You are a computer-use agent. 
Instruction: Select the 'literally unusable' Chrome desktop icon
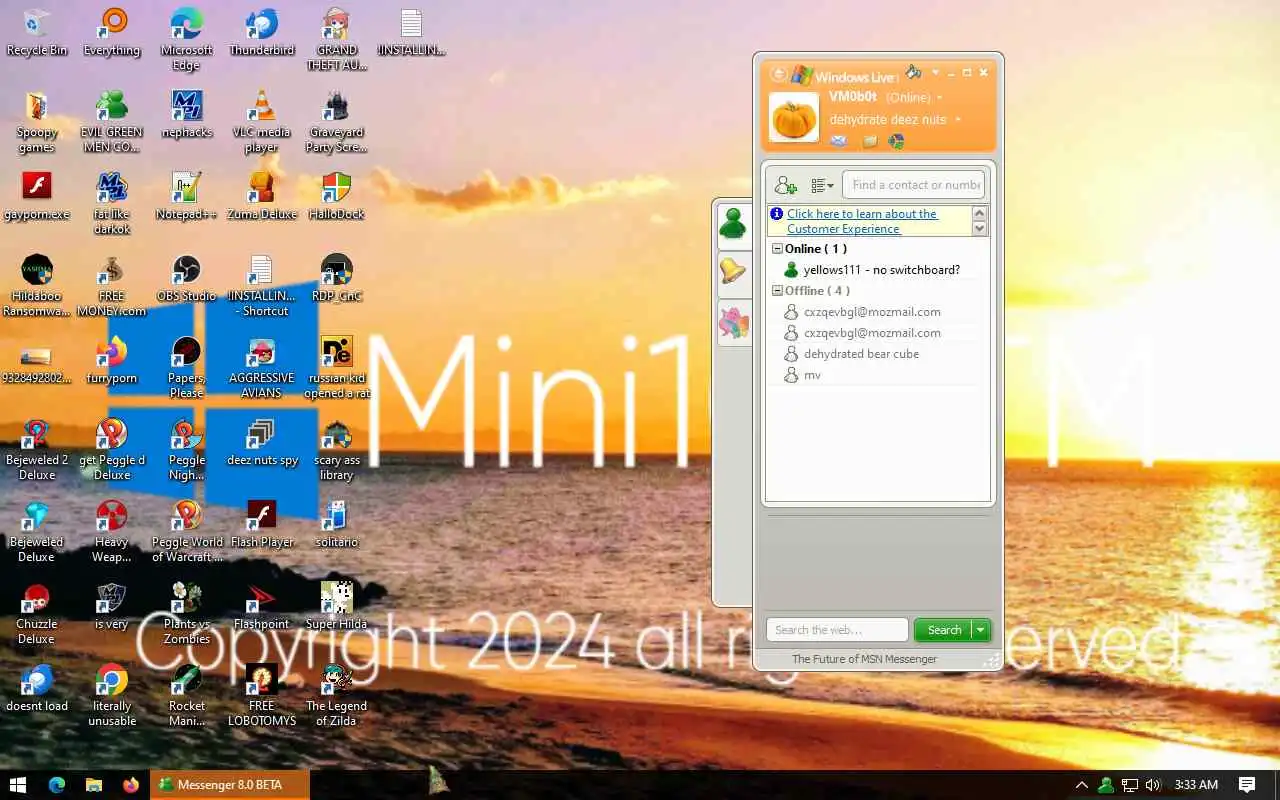click(112, 695)
